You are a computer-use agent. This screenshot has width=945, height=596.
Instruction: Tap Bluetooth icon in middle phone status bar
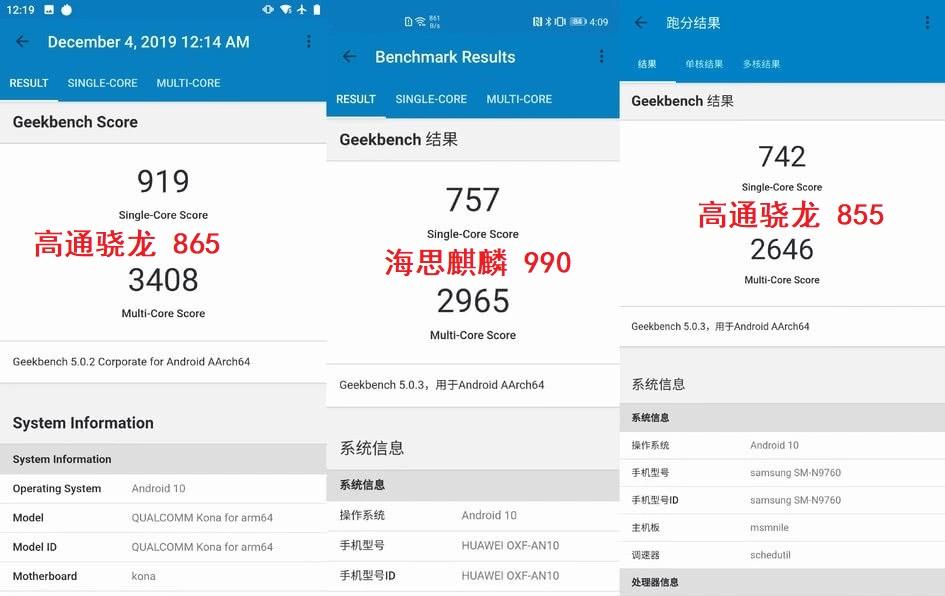click(548, 22)
